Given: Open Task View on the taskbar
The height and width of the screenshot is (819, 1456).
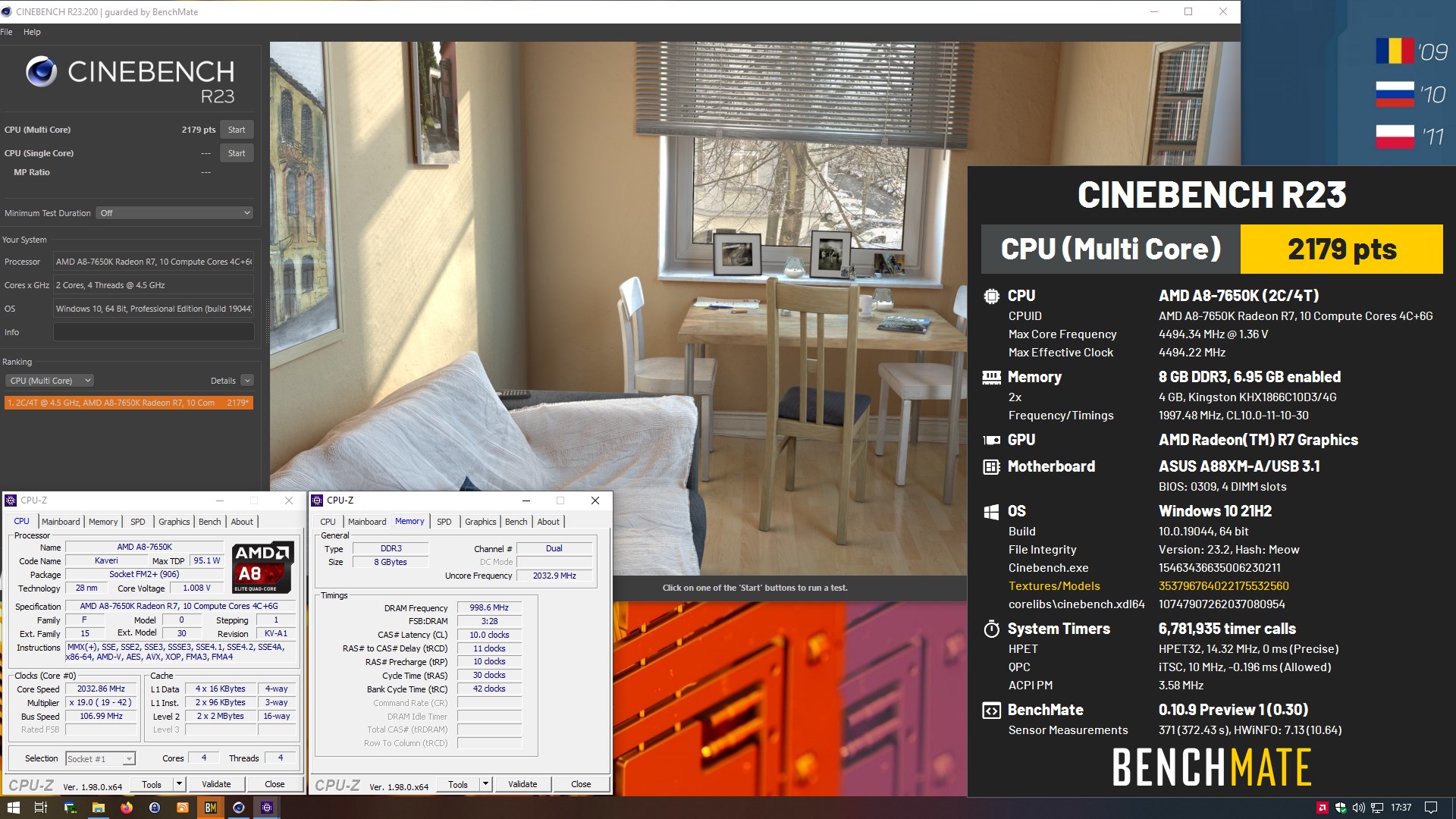Looking at the screenshot, I should point(41,808).
